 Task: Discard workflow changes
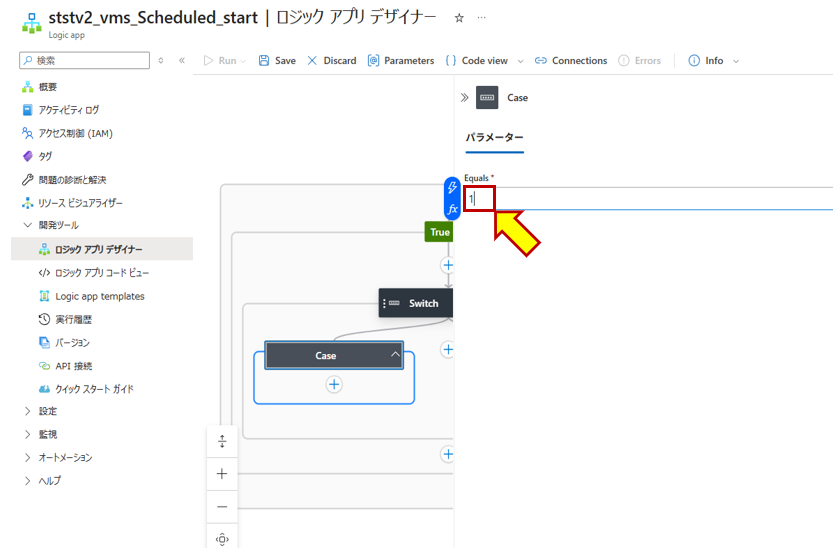[x=332, y=61]
